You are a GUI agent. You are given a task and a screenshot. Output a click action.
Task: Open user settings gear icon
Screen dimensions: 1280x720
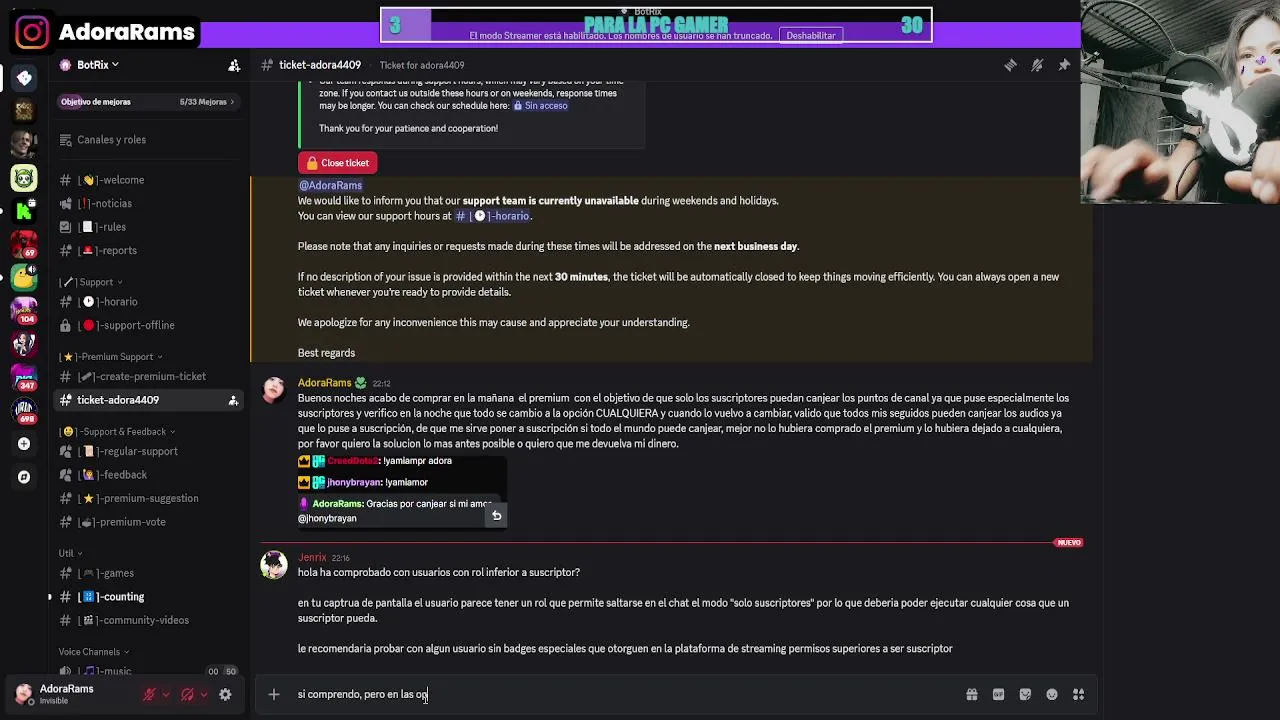(225, 694)
